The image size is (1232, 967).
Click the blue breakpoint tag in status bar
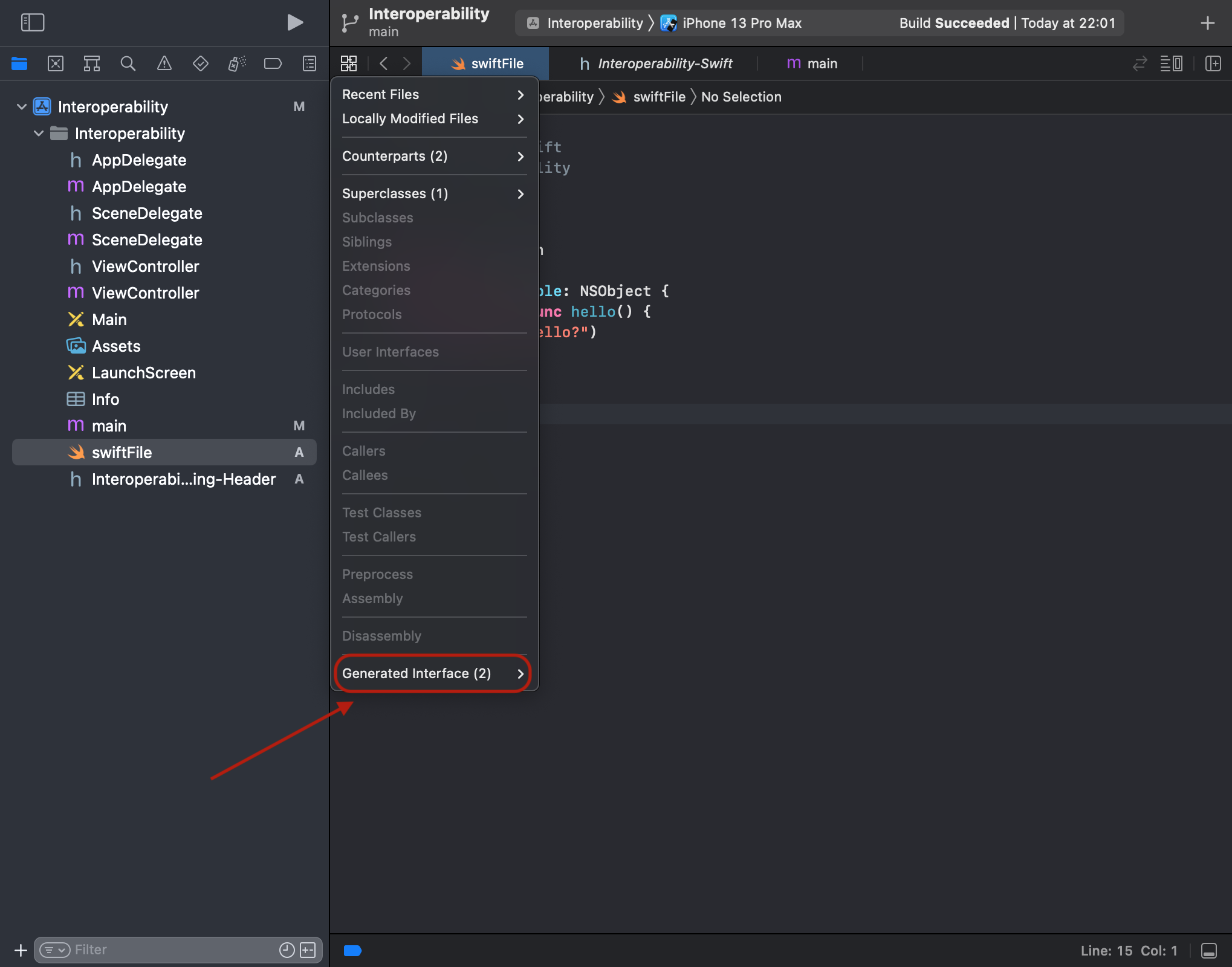click(x=352, y=951)
